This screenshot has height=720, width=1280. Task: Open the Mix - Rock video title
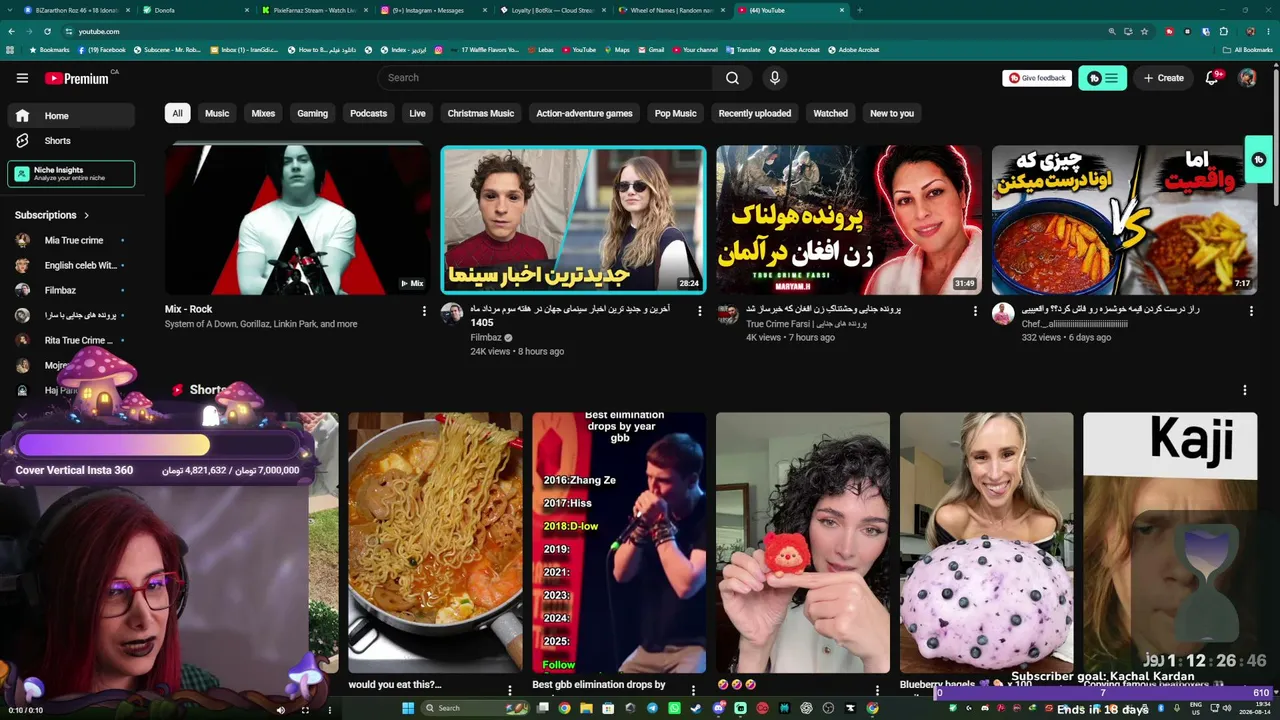tap(188, 309)
